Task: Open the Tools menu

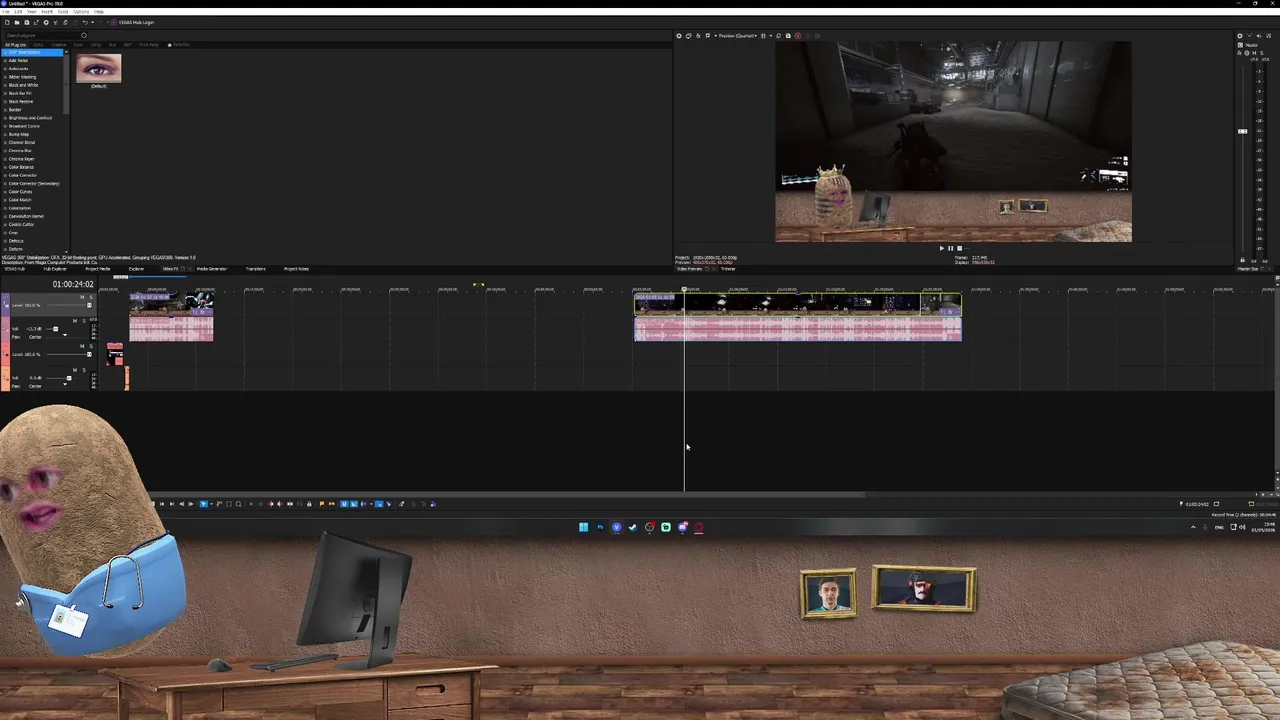Action: point(63,12)
